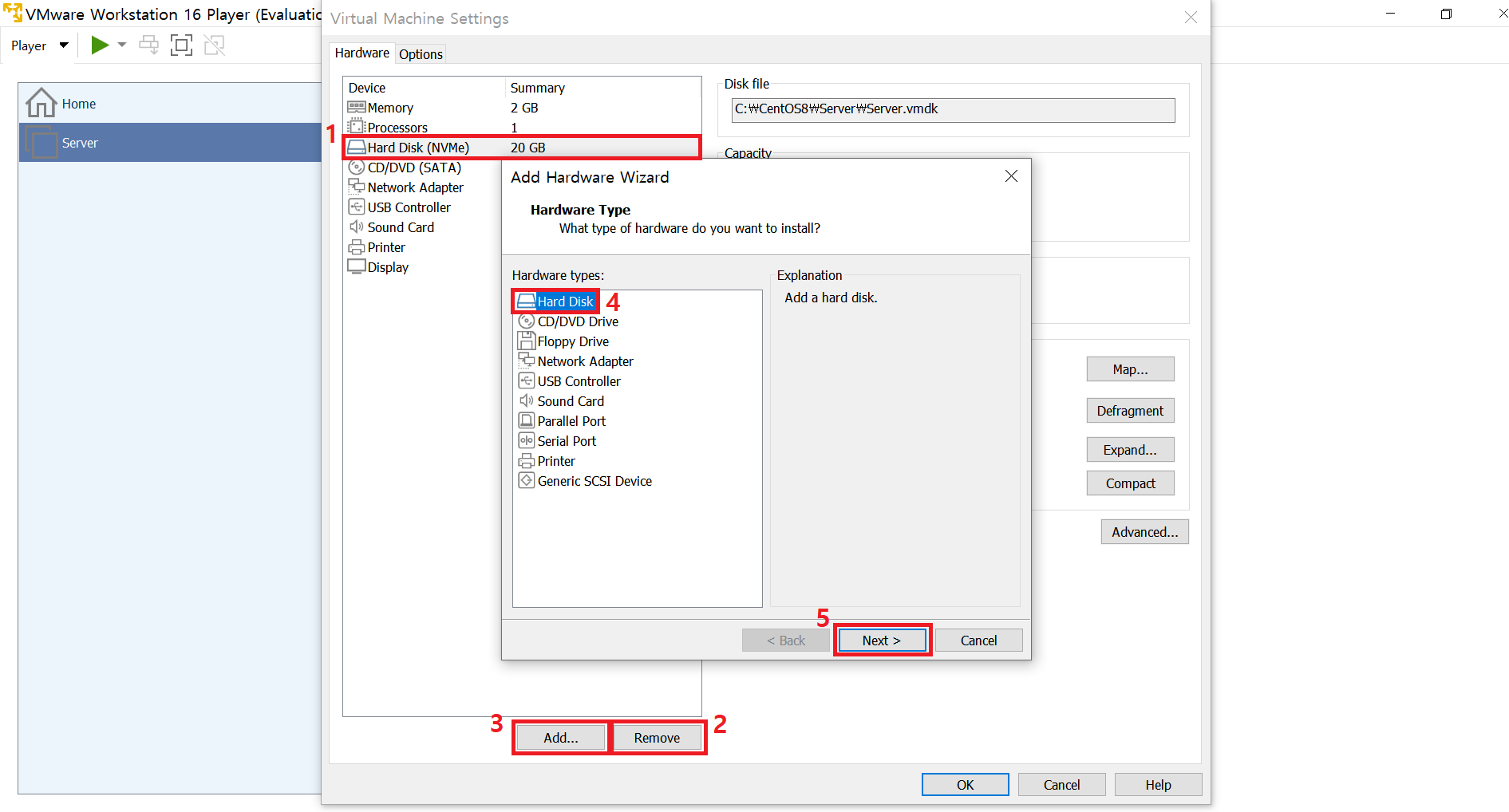Switch to the Options tab
Image resolution: width=1509 pixels, height=812 pixels.
pyautogui.click(x=421, y=53)
